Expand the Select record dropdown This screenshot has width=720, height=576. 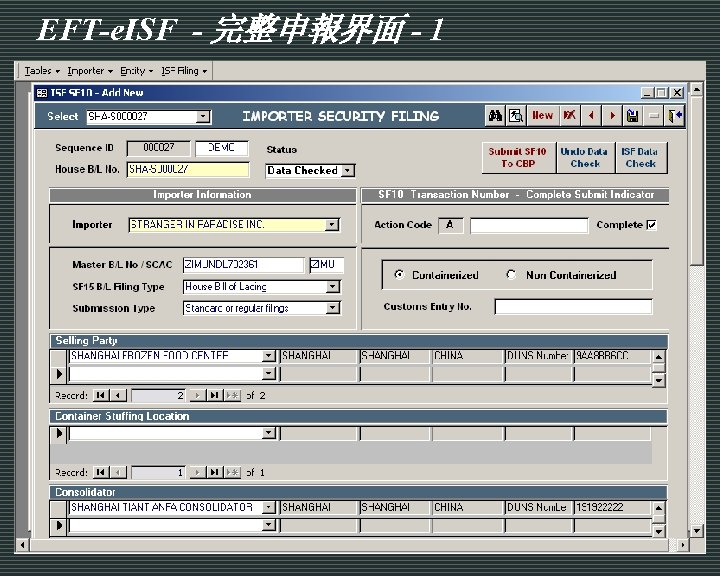[203, 117]
